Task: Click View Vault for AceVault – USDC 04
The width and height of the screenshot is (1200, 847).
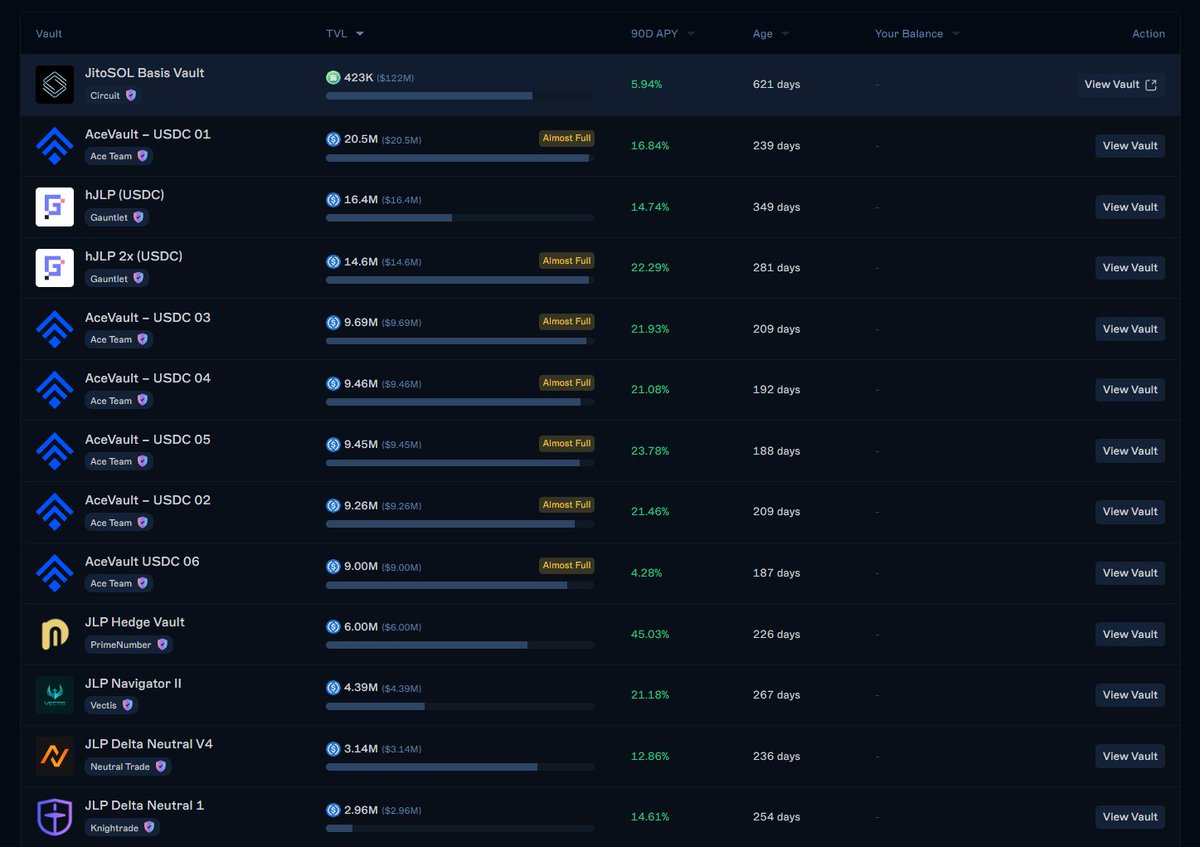Action: (1130, 390)
